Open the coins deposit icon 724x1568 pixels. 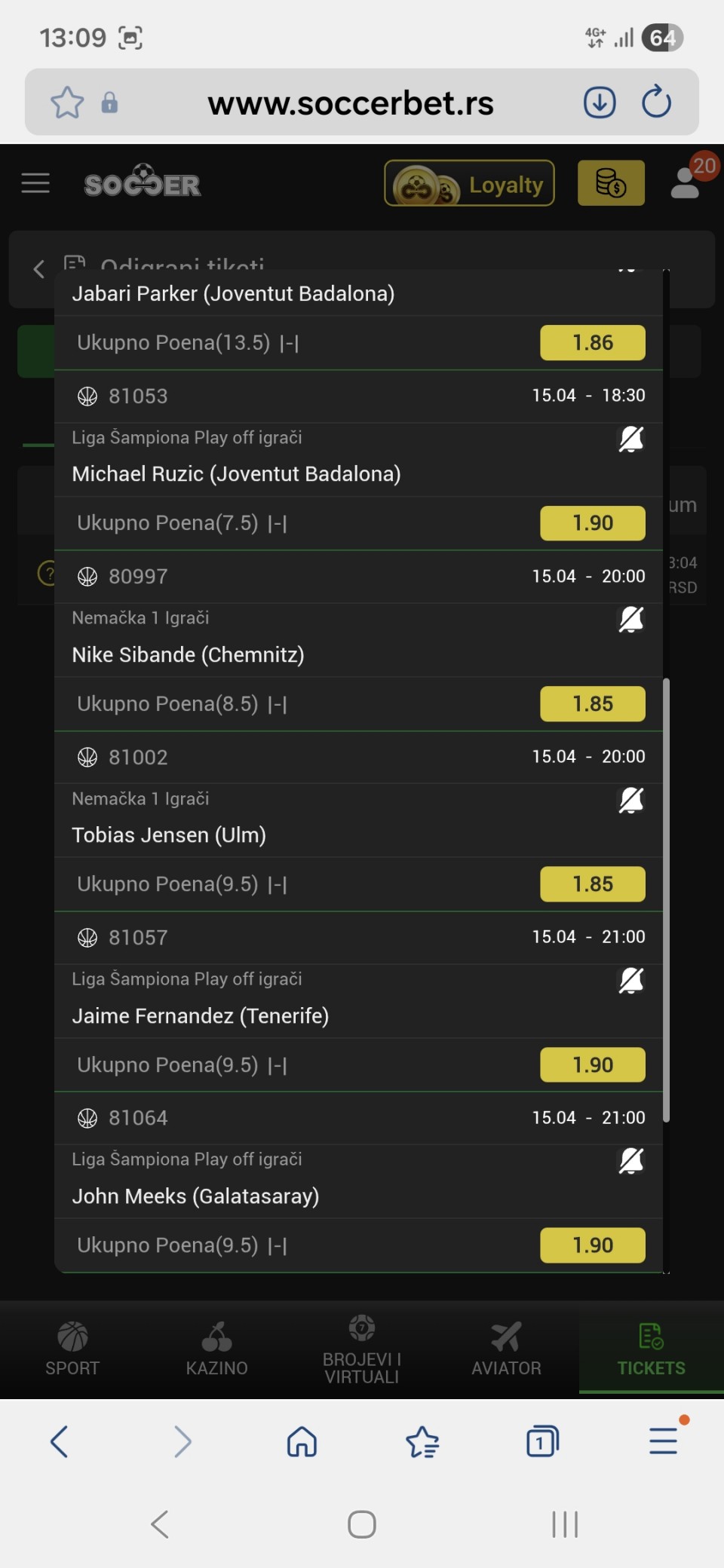[611, 183]
